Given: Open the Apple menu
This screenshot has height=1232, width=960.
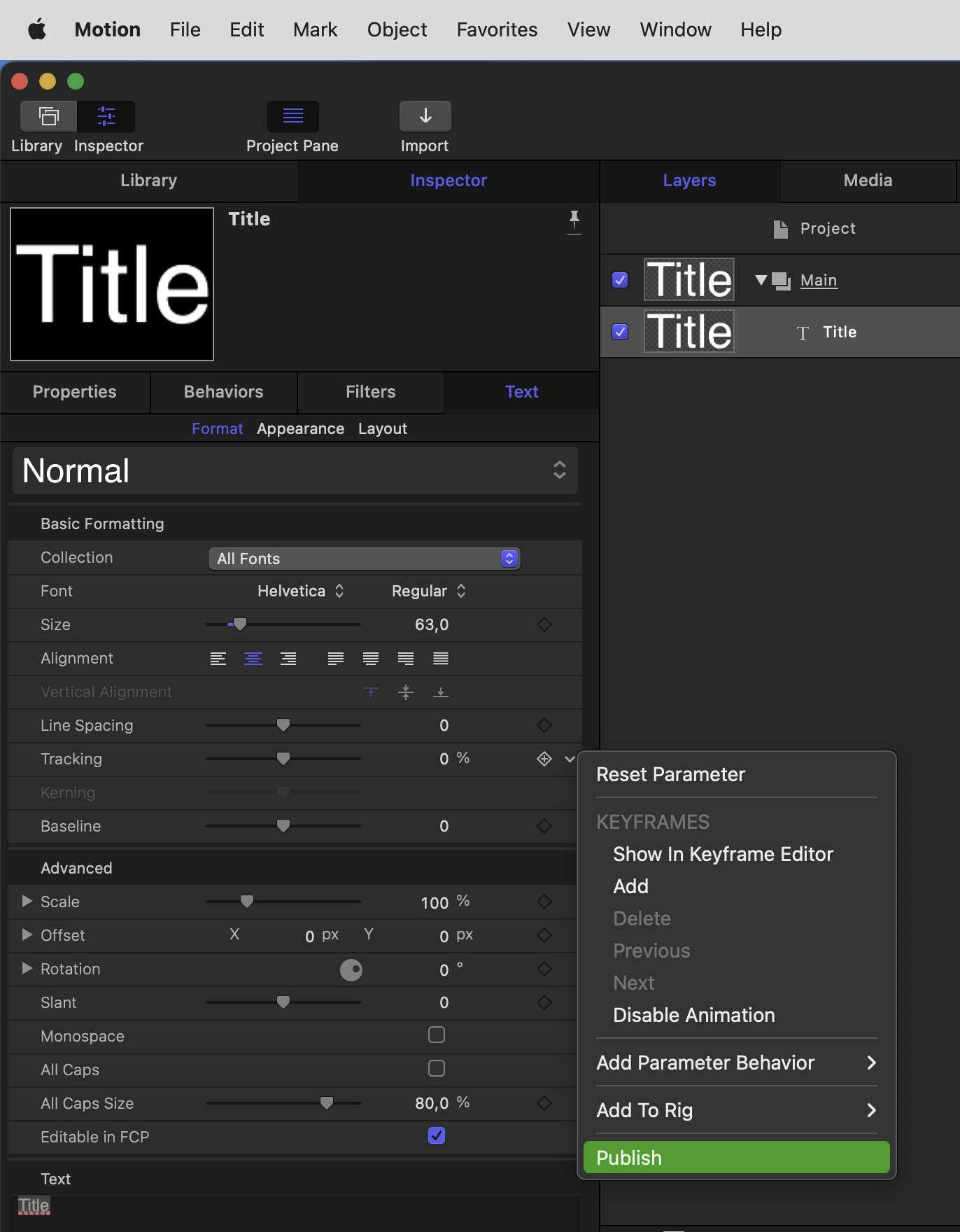Looking at the screenshot, I should (37, 29).
